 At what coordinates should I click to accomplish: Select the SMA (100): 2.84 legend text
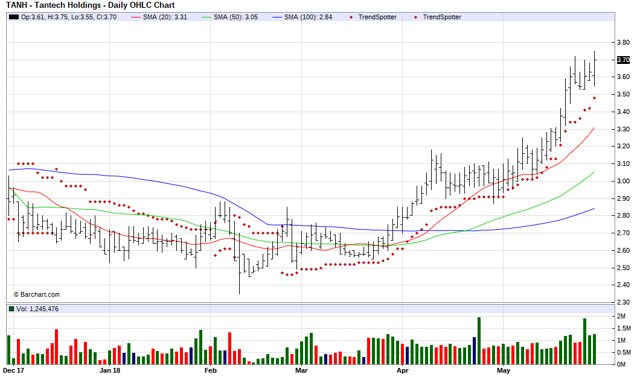(x=308, y=17)
